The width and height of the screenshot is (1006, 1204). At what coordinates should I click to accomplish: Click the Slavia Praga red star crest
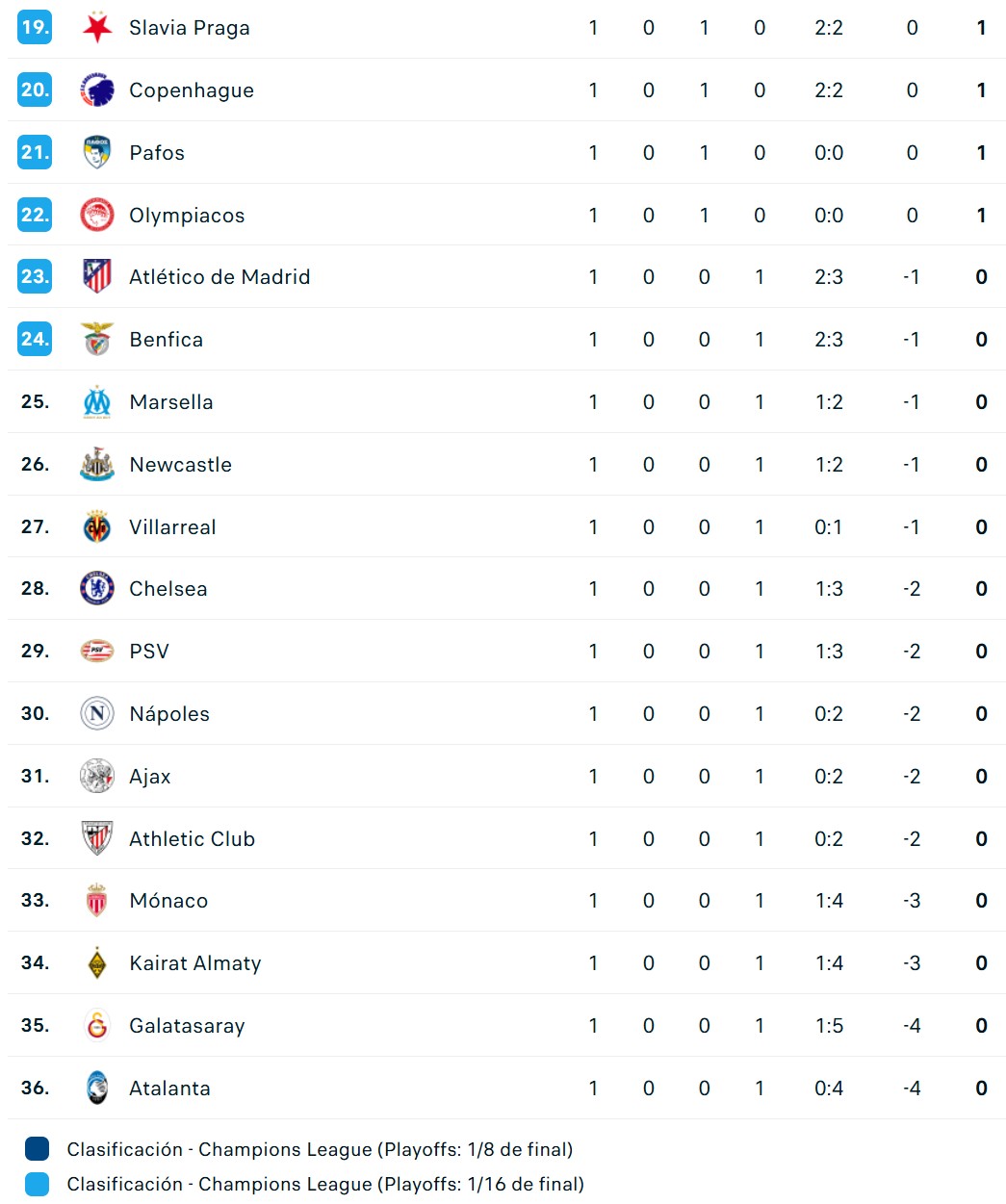(x=96, y=28)
